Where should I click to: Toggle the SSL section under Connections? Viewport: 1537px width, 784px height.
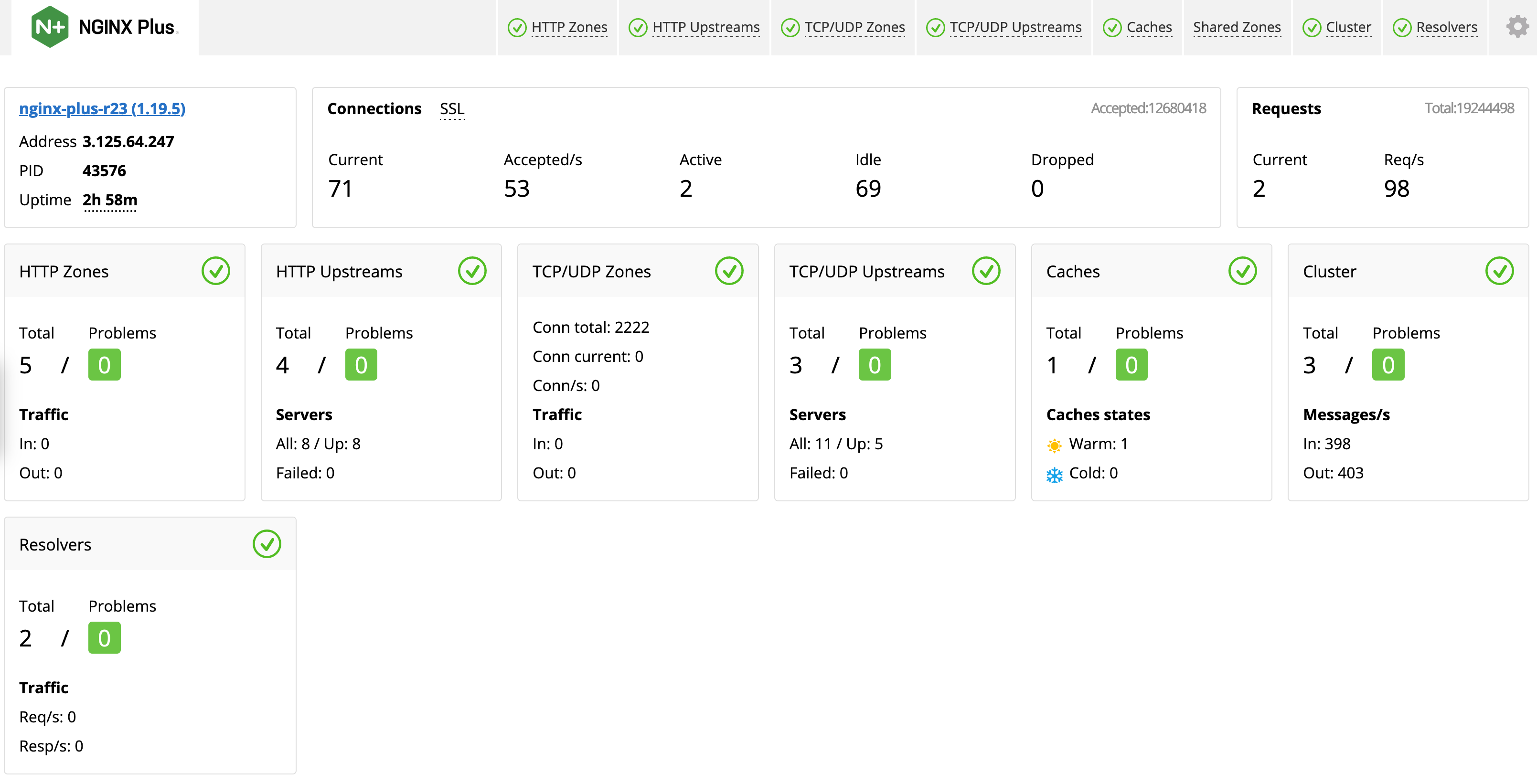click(453, 109)
